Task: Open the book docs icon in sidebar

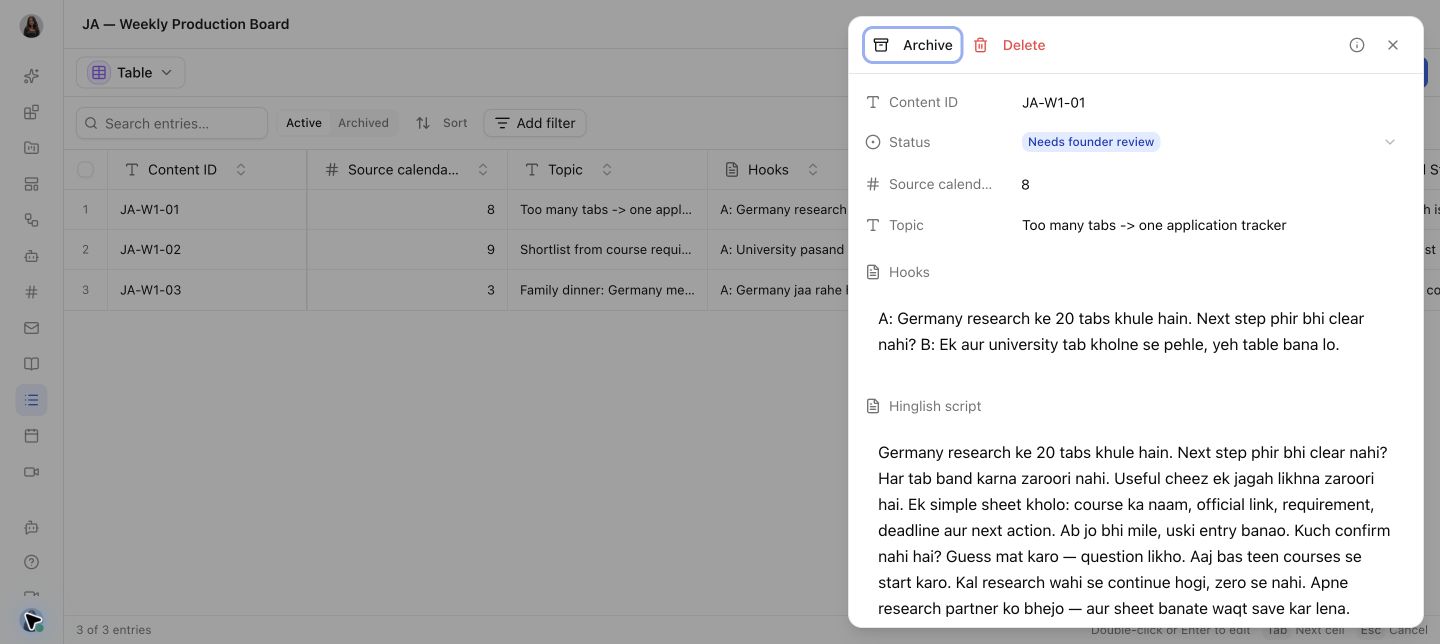Action: point(31,364)
